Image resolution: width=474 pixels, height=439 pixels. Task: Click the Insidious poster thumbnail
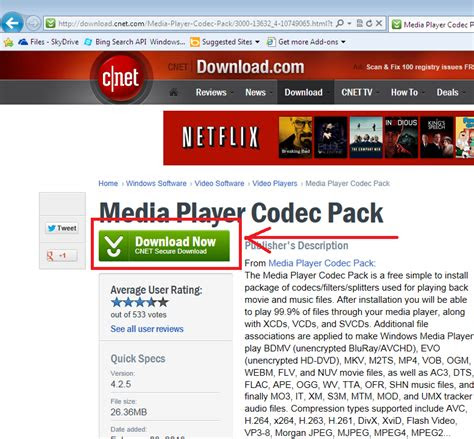coord(401,137)
